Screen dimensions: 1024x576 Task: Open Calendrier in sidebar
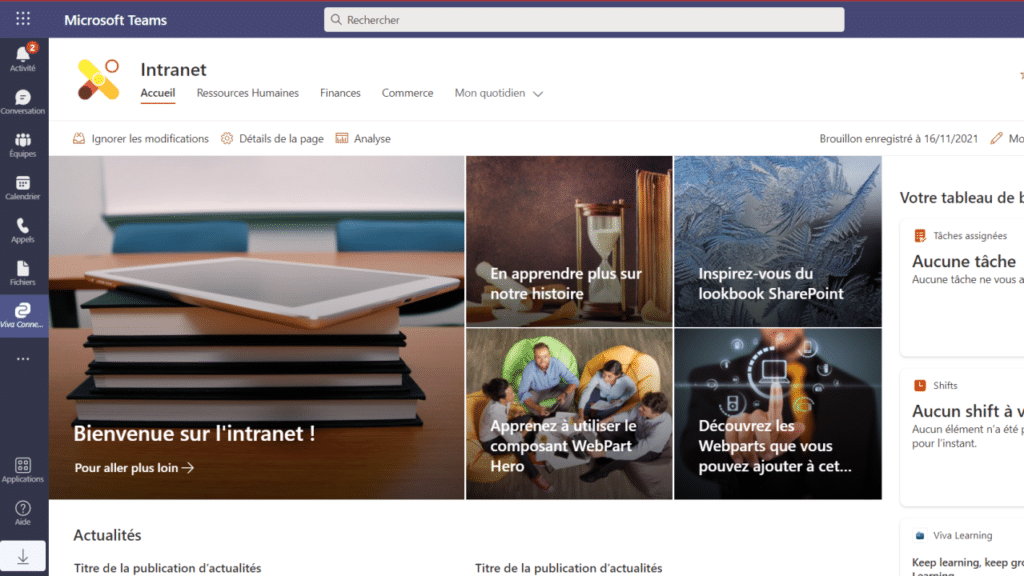tap(23, 187)
